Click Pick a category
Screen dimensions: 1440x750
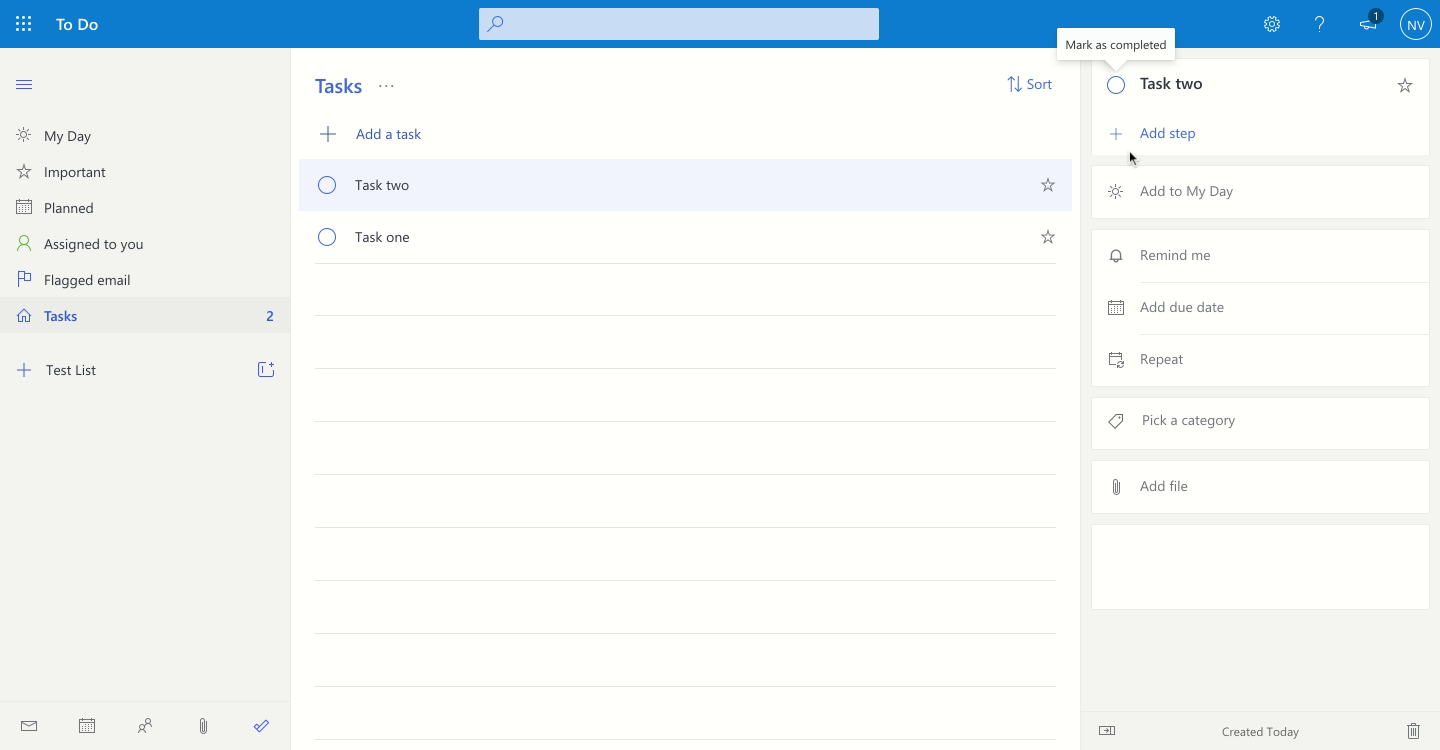pos(1188,420)
